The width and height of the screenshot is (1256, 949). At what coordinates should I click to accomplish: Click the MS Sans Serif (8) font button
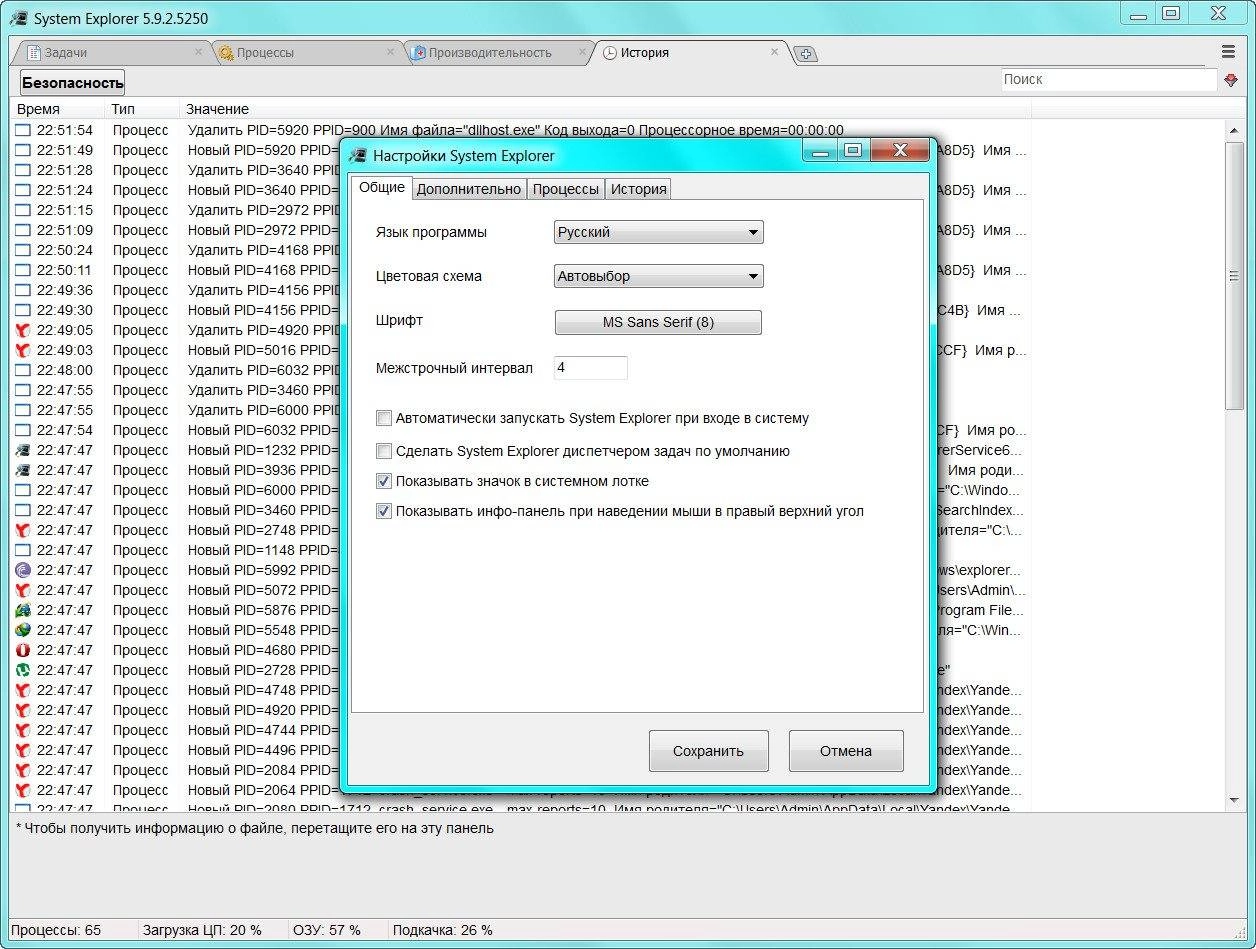(x=658, y=322)
